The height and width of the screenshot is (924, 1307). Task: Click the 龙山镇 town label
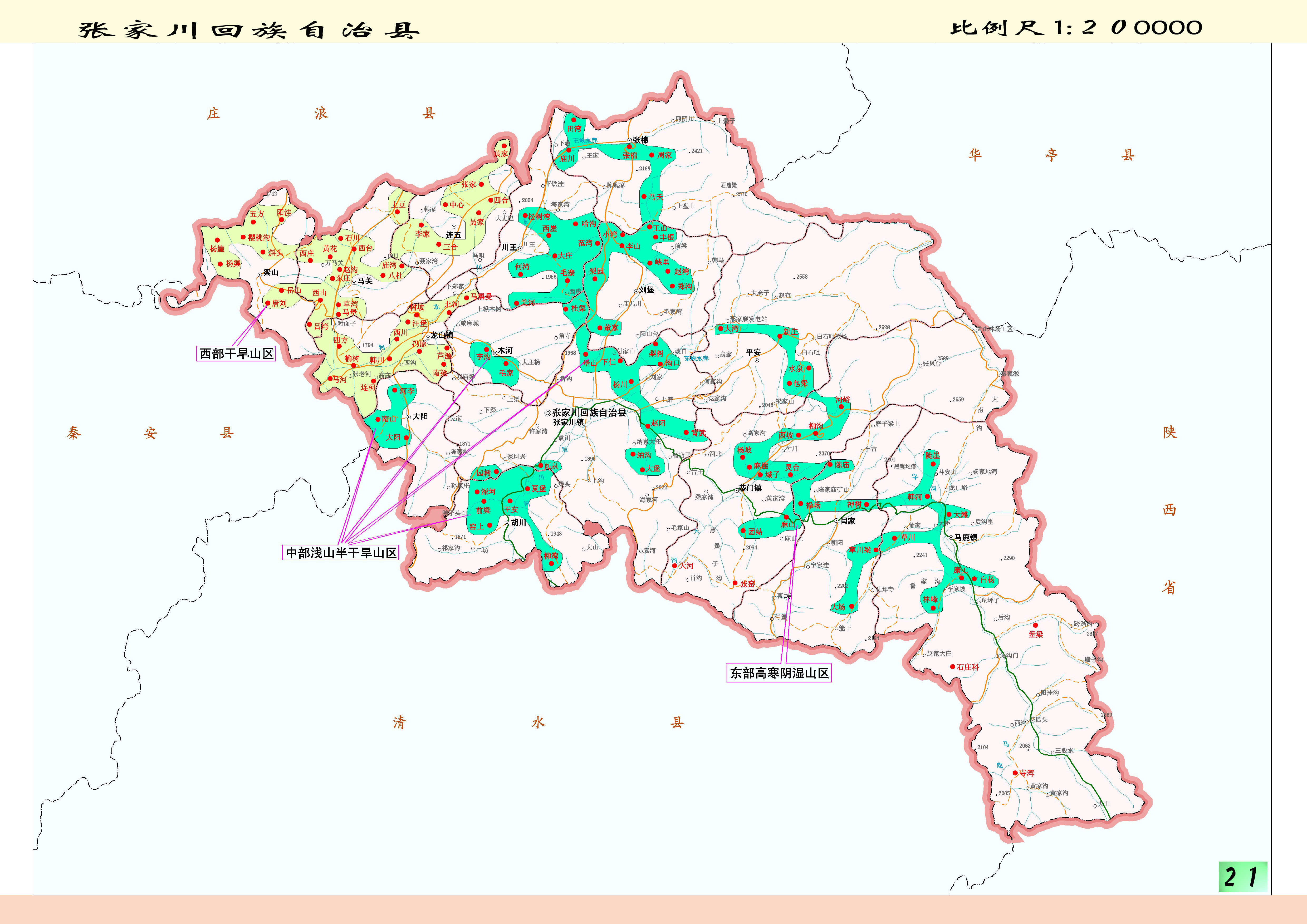(442, 335)
